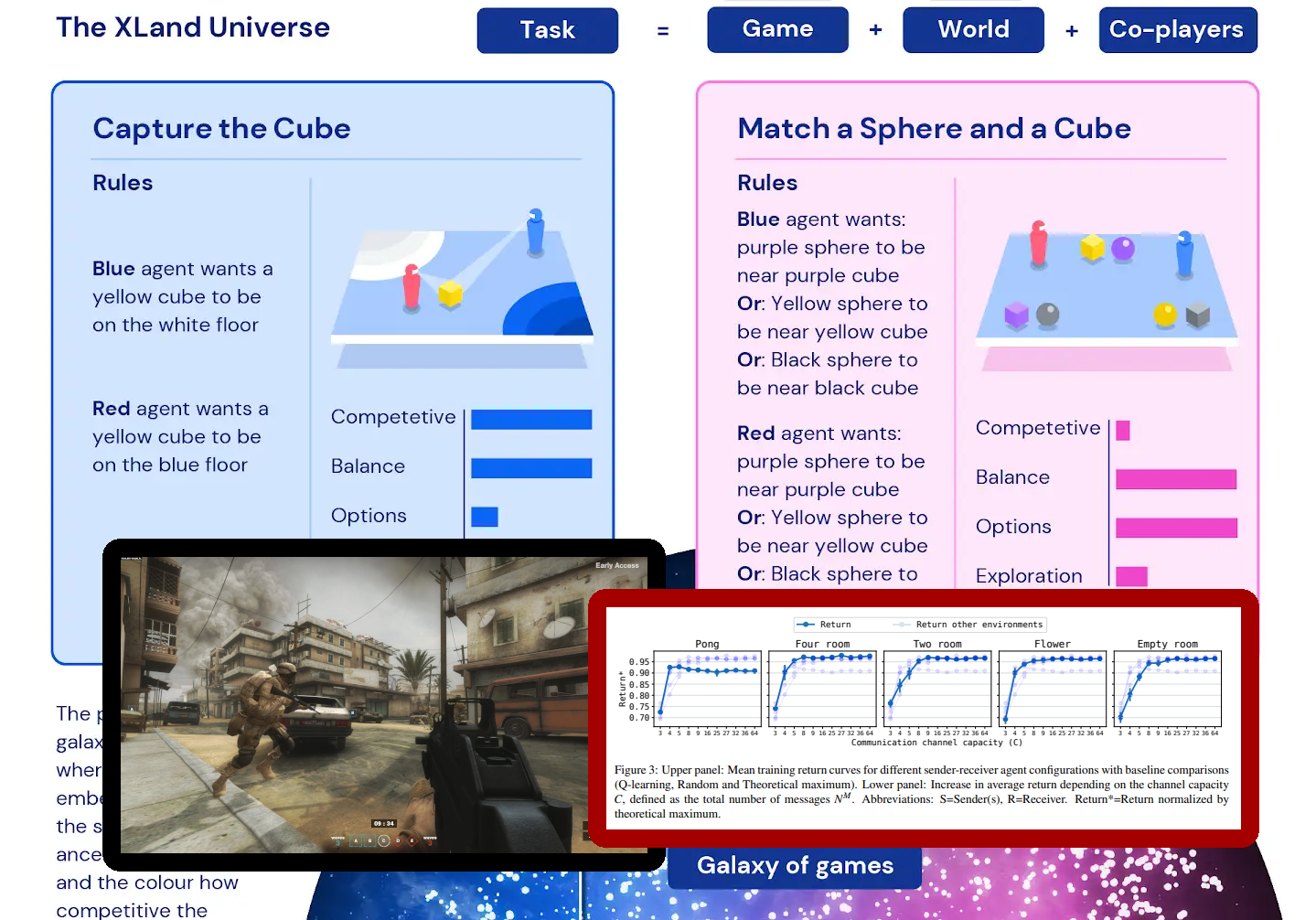Image resolution: width=1316 pixels, height=920 pixels.
Task: Click the red agent figure in Capture the Cube
Action: [x=412, y=287]
